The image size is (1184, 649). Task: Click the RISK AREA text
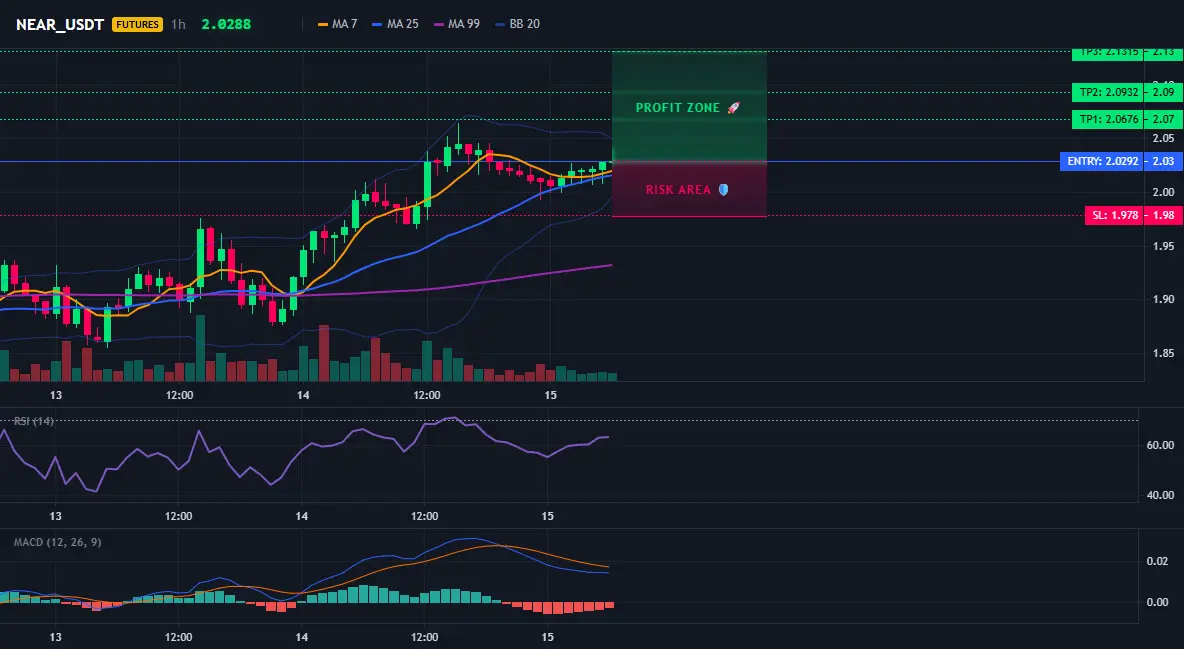(678, 190)
